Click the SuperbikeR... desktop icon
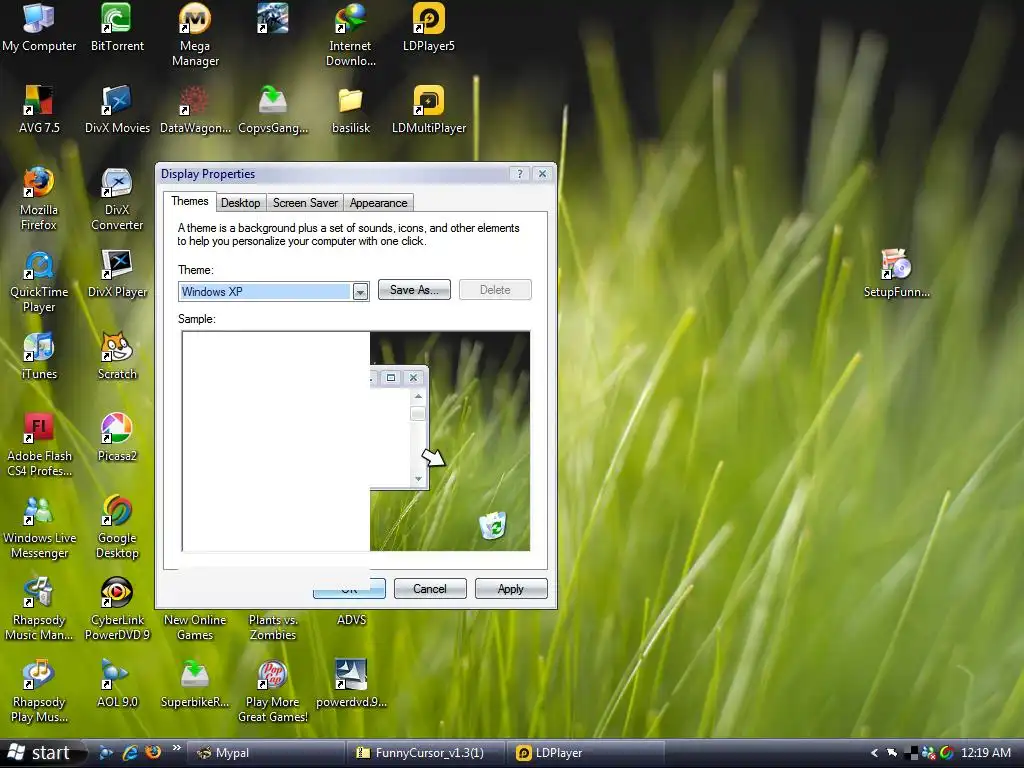 (195, 684)
